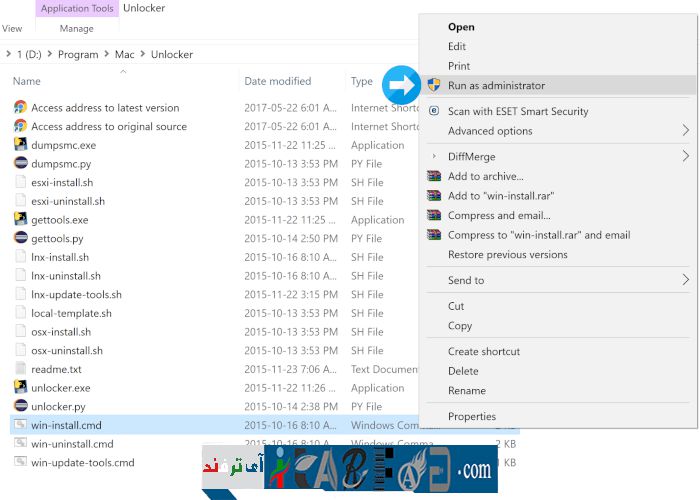Click the Python icon of dumpsmc.py
Viewport: 700px width, 500px height.
click(20, 164)
